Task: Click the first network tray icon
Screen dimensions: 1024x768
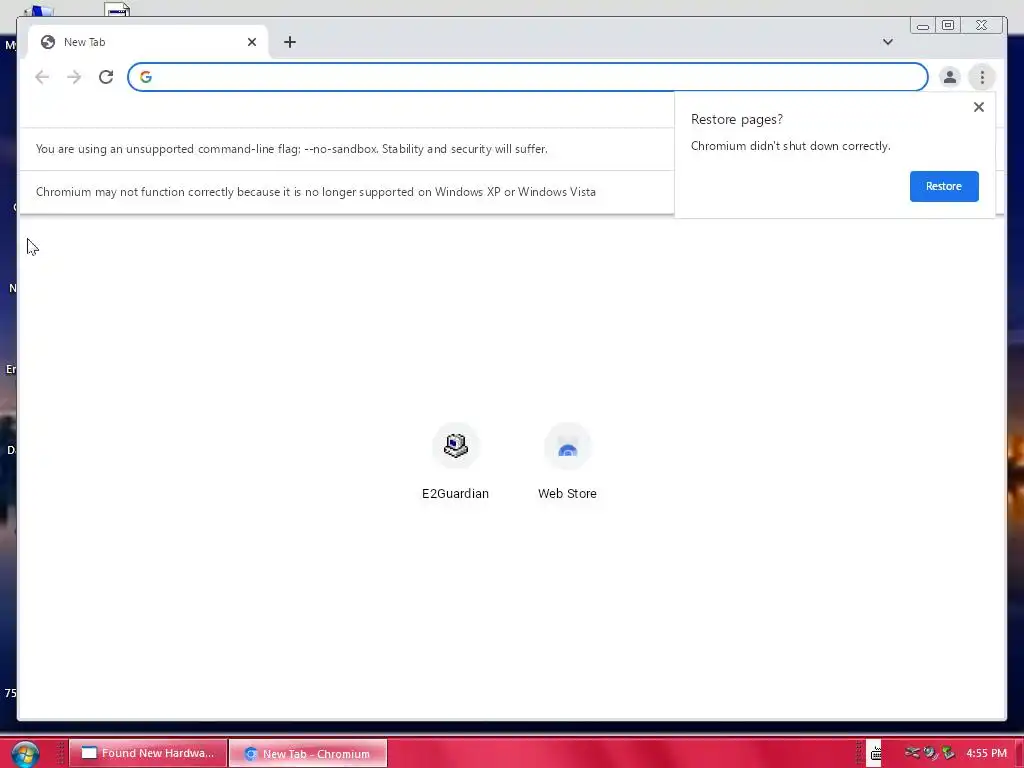Action: tap(912, 753)
